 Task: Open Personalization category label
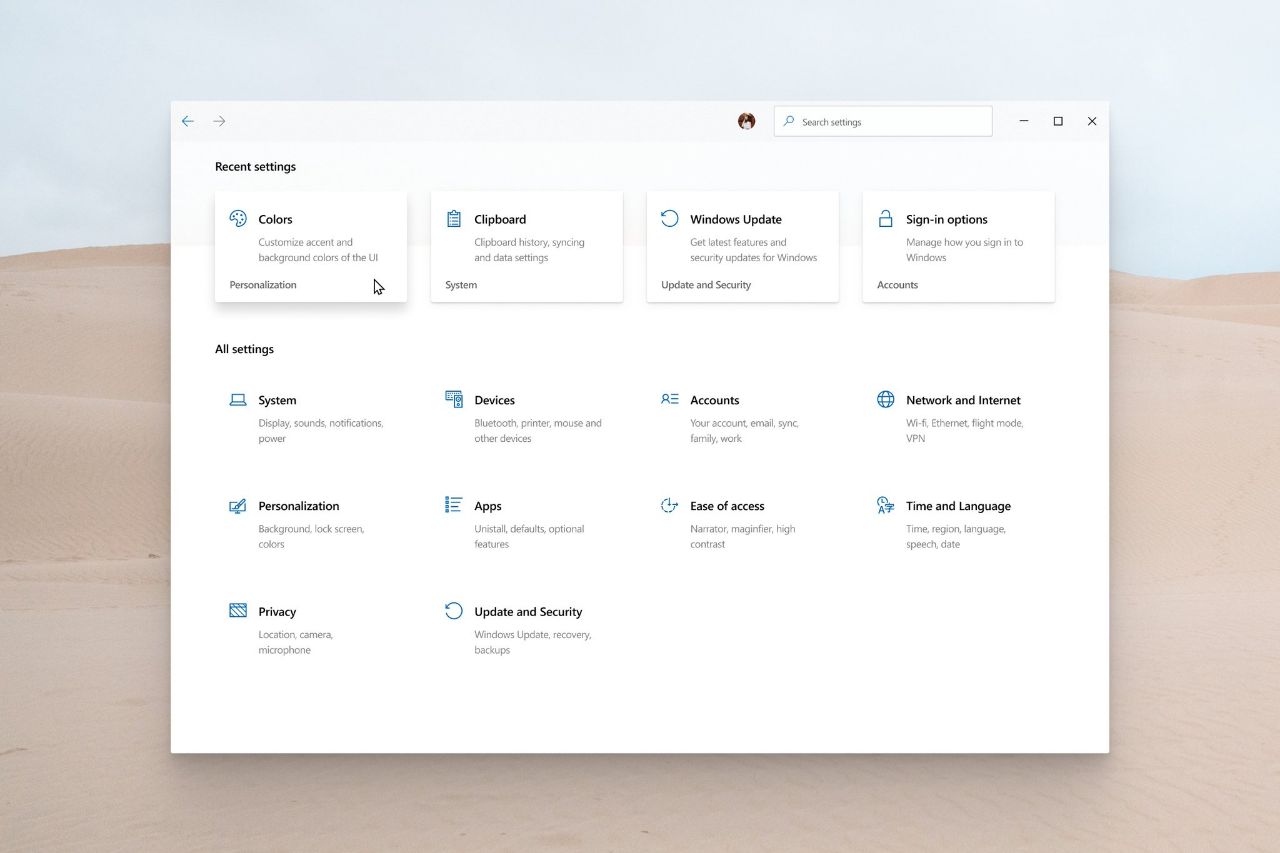click(299, 506)
